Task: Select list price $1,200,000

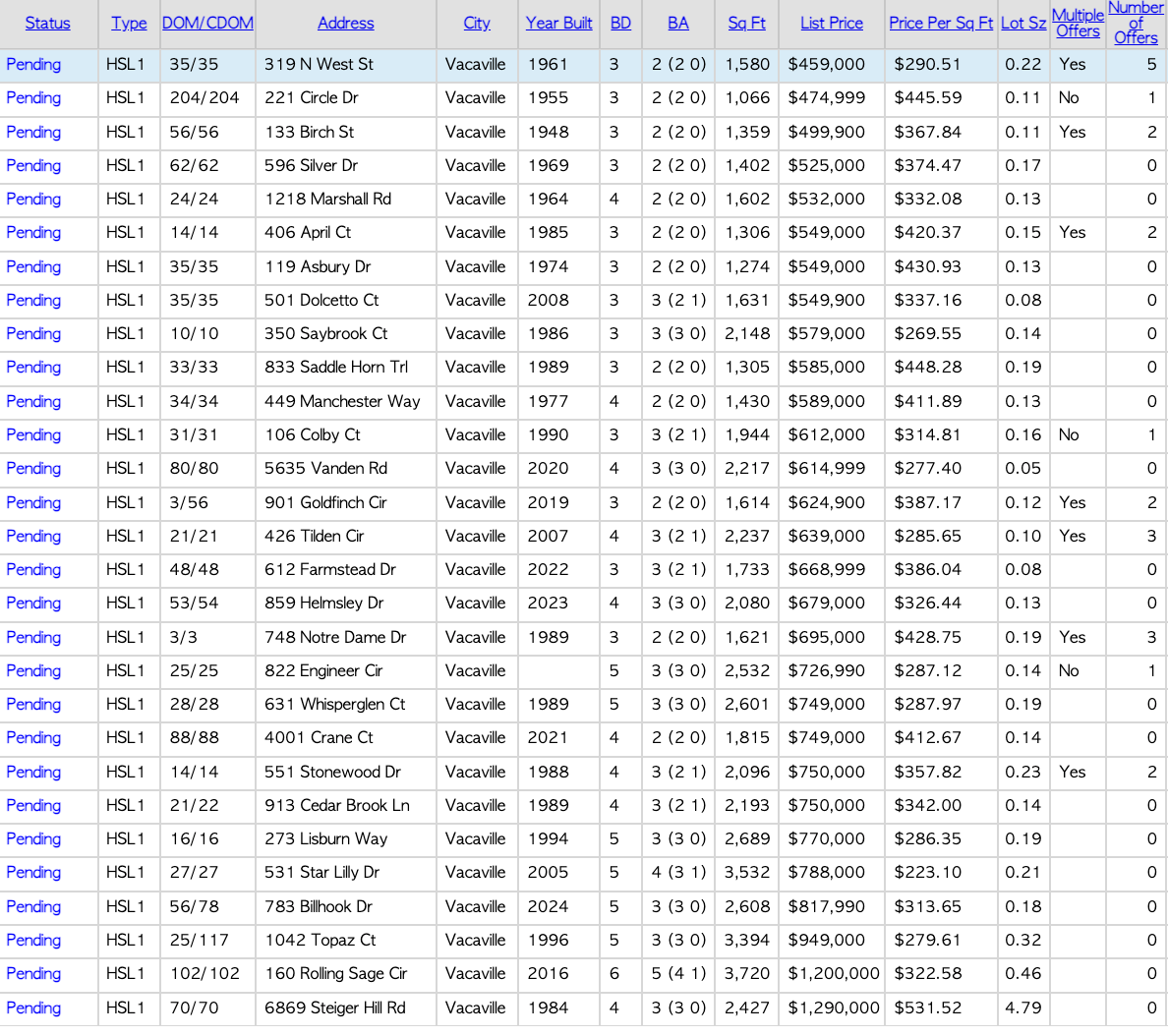Action: [x=834, y=974]
